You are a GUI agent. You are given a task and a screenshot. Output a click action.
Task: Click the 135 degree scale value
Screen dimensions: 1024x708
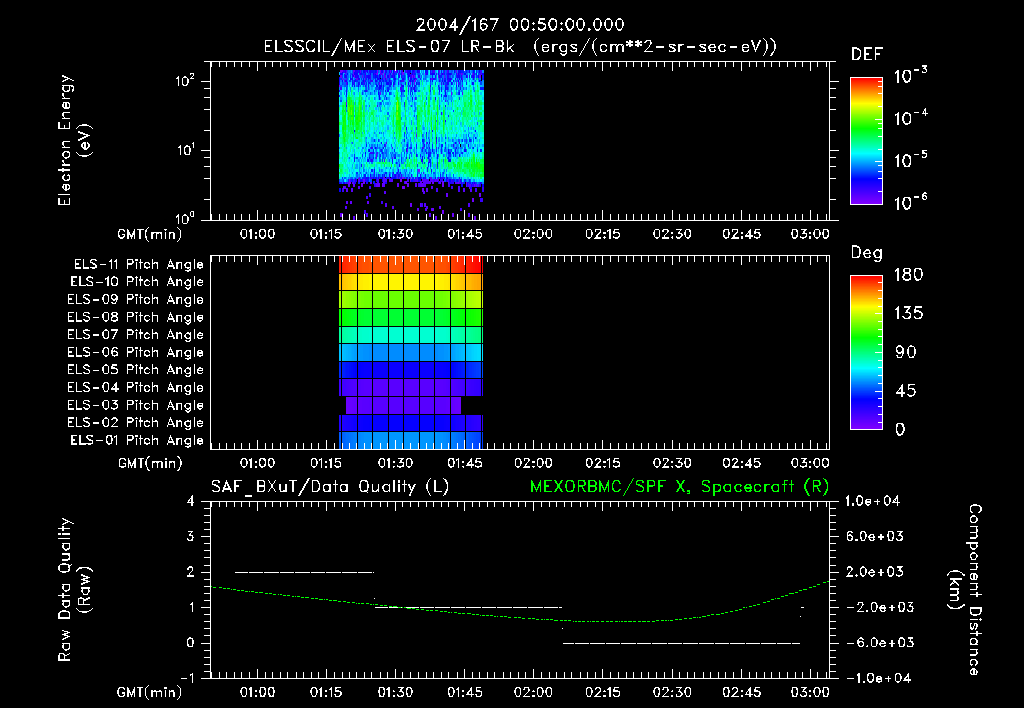pos(908,313)
